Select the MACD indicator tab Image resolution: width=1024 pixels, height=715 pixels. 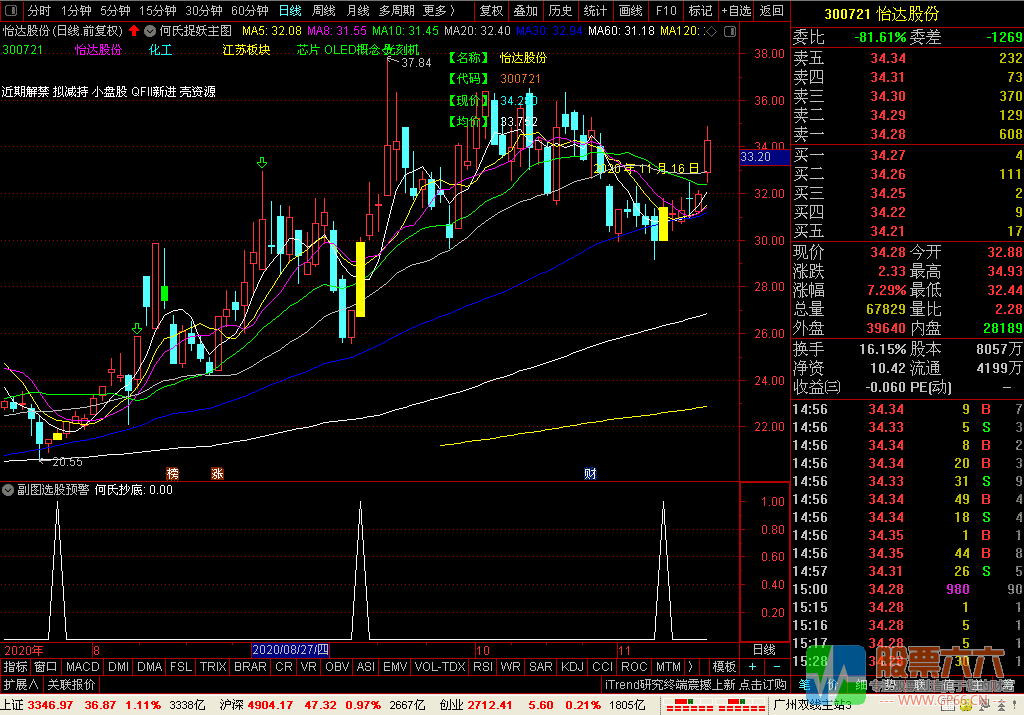pos(83,666)
